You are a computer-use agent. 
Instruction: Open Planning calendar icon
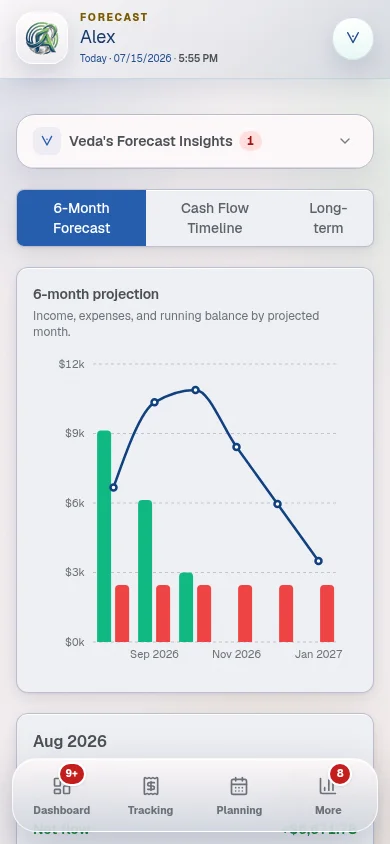(239, 786)
